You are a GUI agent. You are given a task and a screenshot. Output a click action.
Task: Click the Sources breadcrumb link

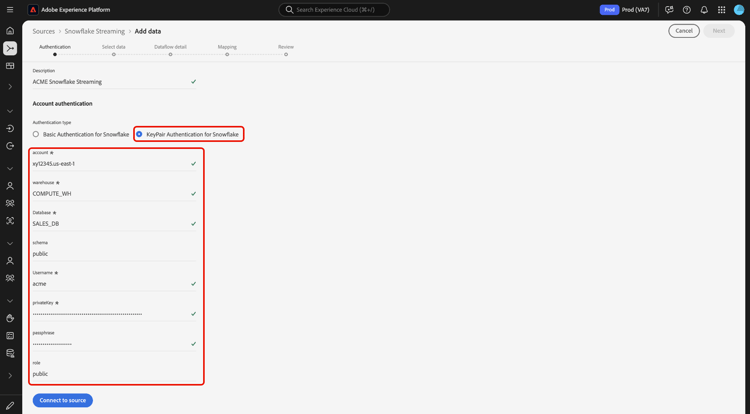[x=44, y=31]
